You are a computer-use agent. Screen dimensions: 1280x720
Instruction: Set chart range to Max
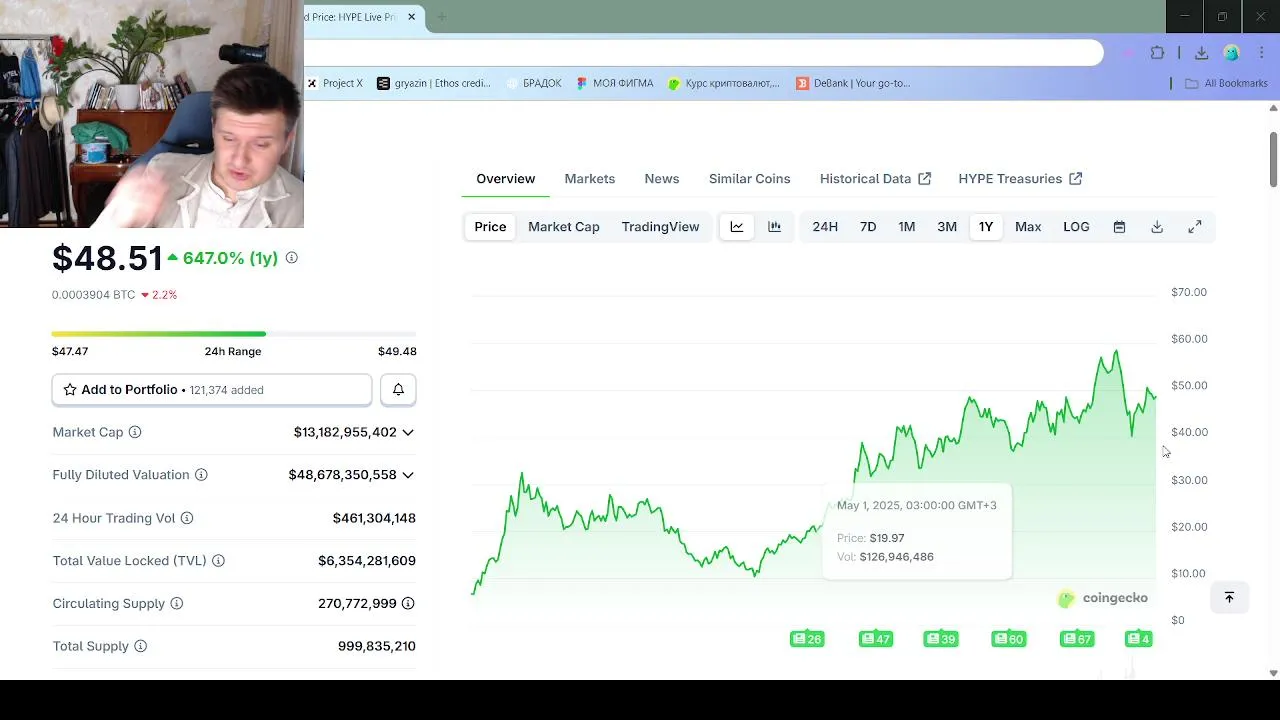tap(1028, 227)
